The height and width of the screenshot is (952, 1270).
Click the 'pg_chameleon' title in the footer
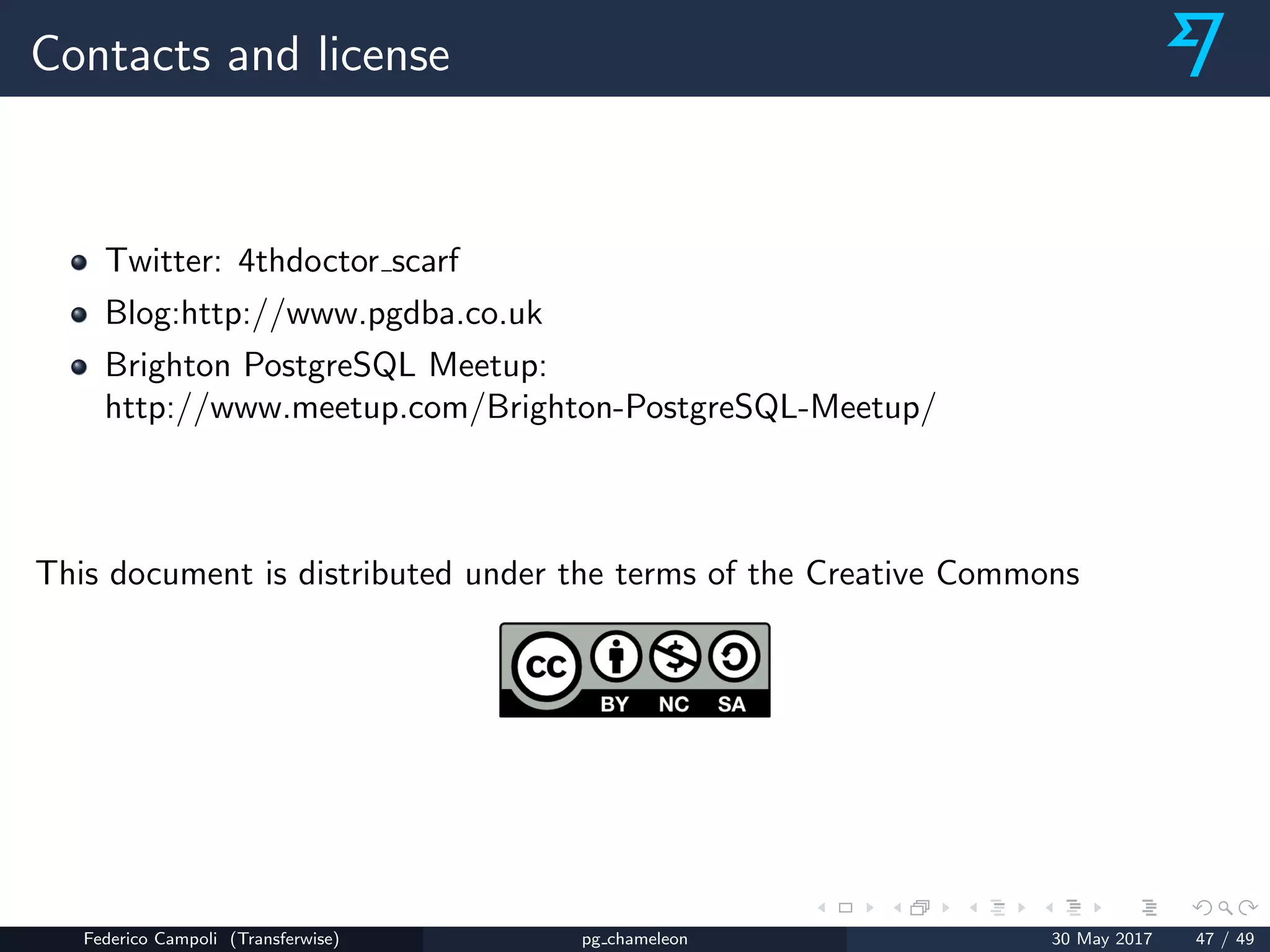click(x=635, y=940)
